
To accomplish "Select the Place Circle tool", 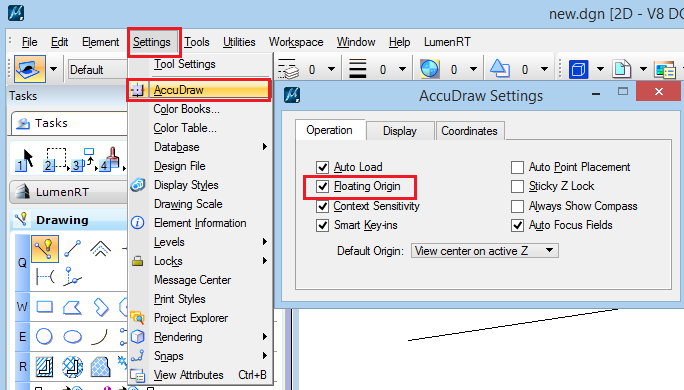I will (x=44, y=336).
